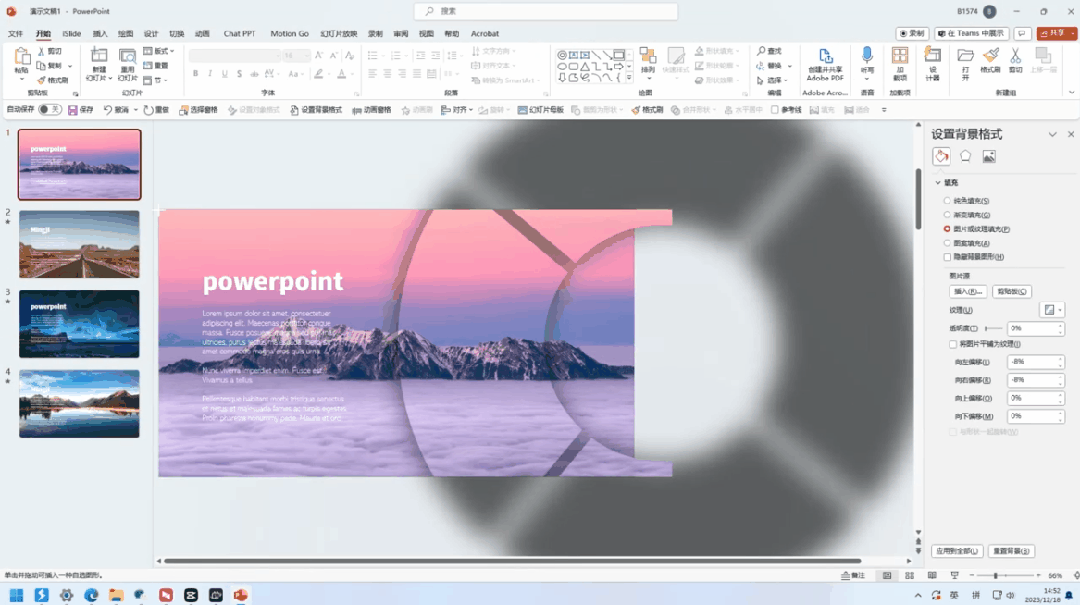
Task: Click Reset Background (重置背景) button
Action: click(1012, 551)
